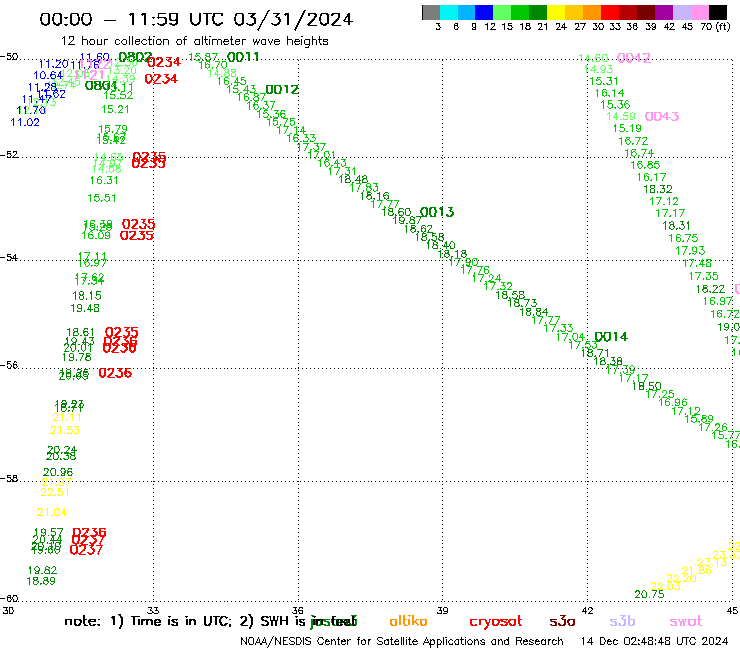Click the wave height value '15.19'
Viewport: 740px width, 650px height.
click(627, 128)
